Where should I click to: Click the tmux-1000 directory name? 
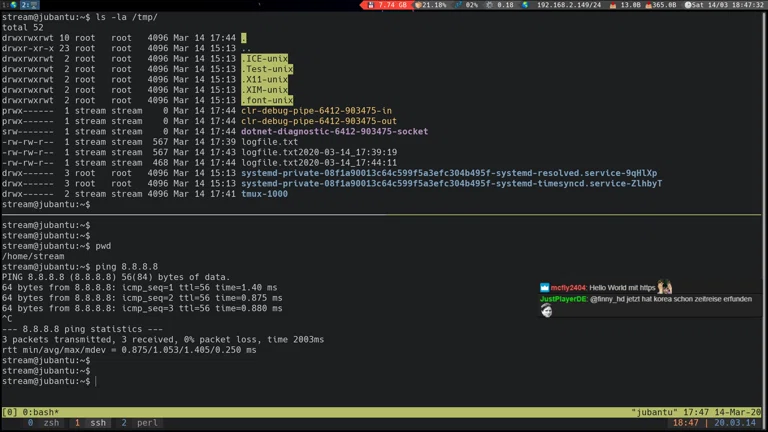click(264, 193)
